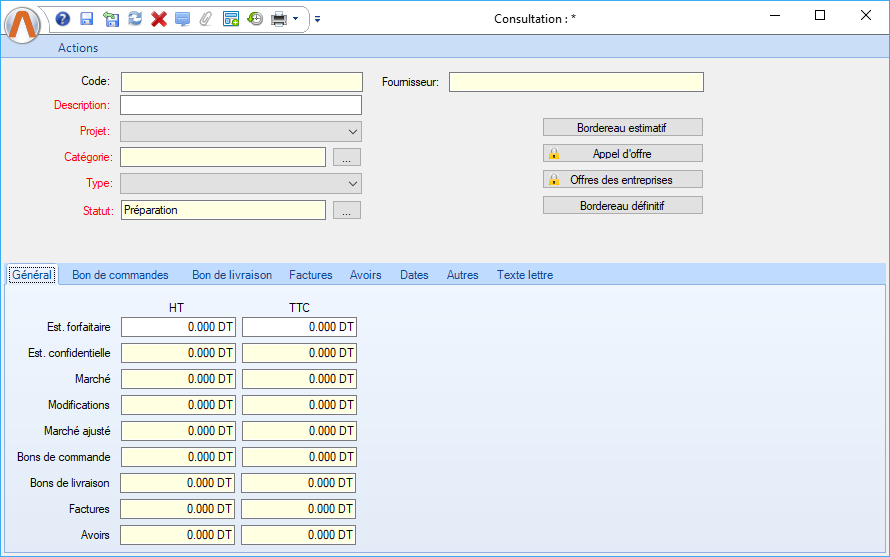Open the quick access toolbar customize arrow
This screenshot has height=557, width=890.
click(x=317, y=19)
